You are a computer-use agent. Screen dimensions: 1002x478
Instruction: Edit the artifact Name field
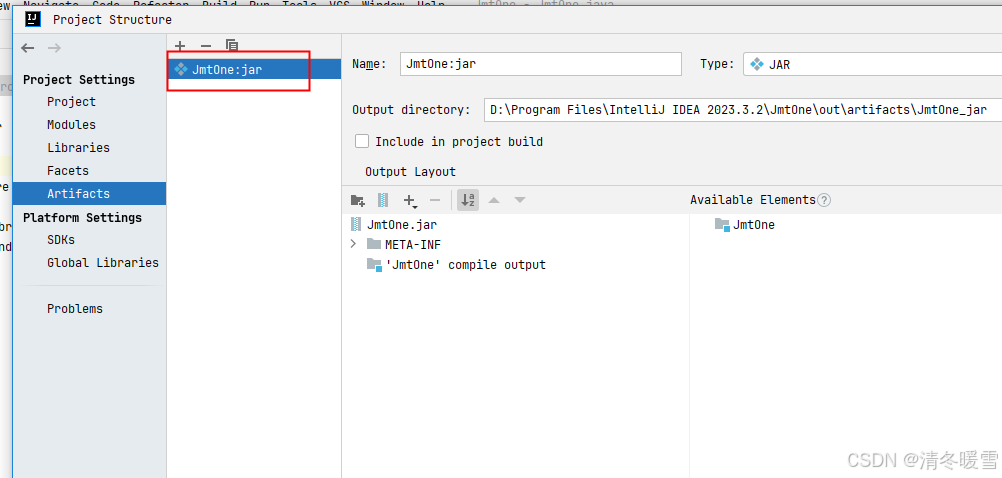(541, 65)
